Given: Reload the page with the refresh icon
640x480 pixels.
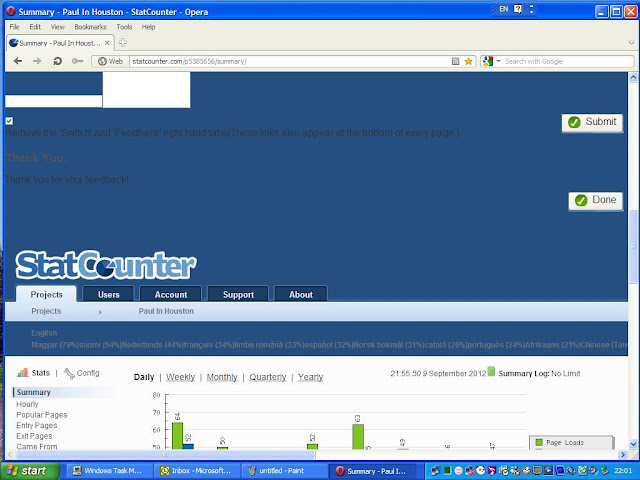Looking at the screenshot, I should [57, 61].
